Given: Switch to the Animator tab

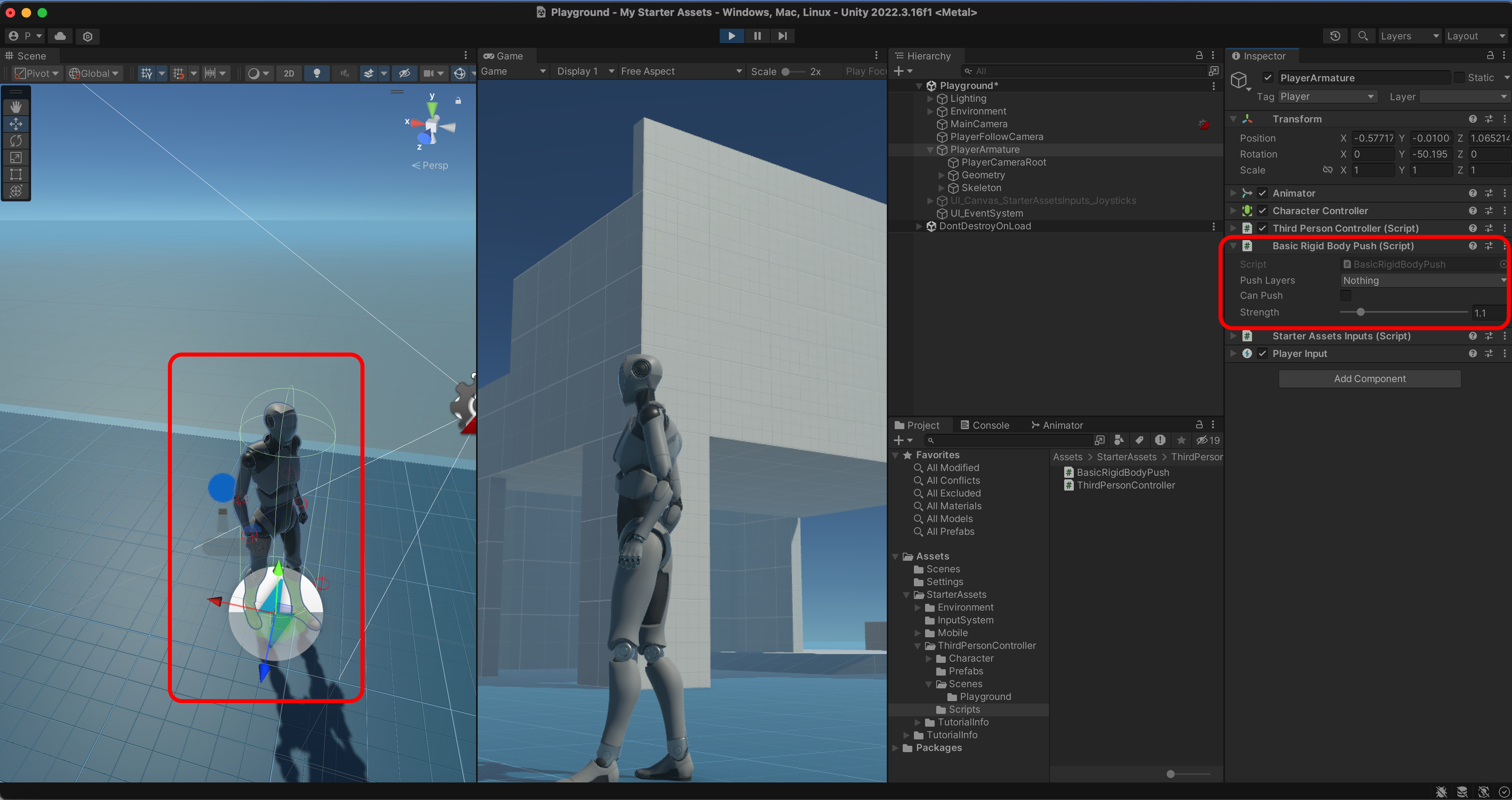Looking at the screenshot, I should [1057, 425].
